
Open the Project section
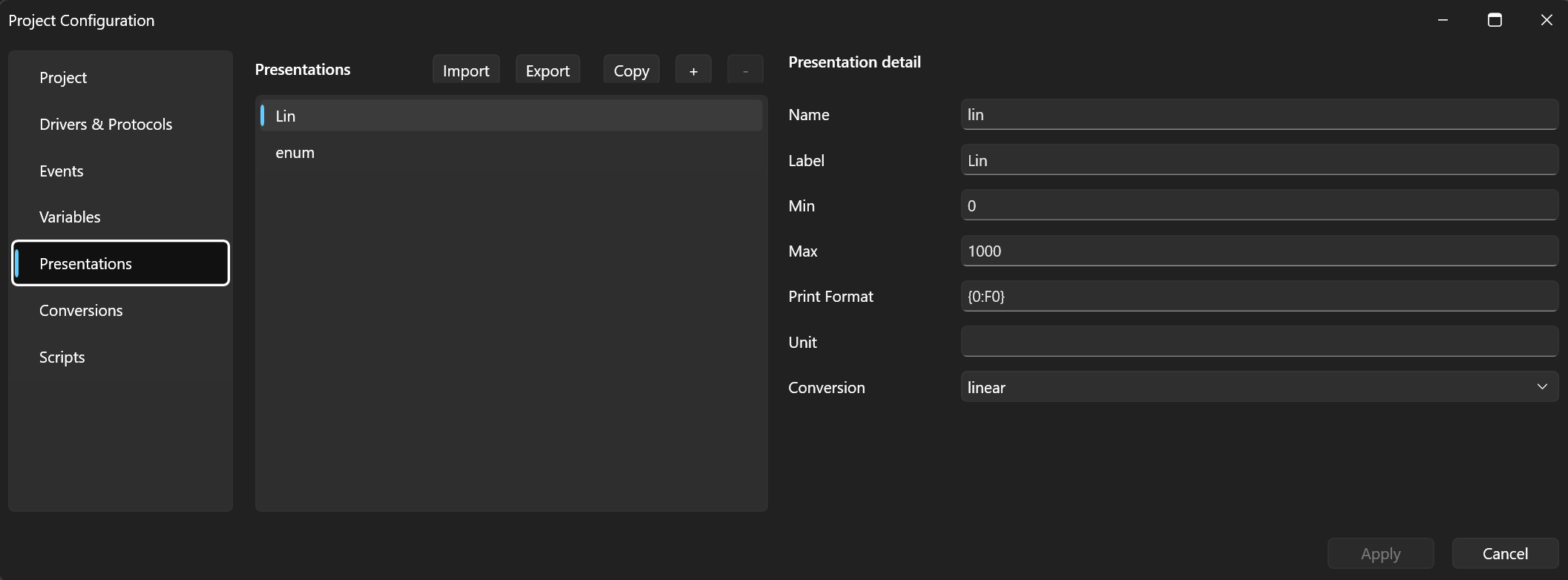pyautogui.click(x=120, y=78)
